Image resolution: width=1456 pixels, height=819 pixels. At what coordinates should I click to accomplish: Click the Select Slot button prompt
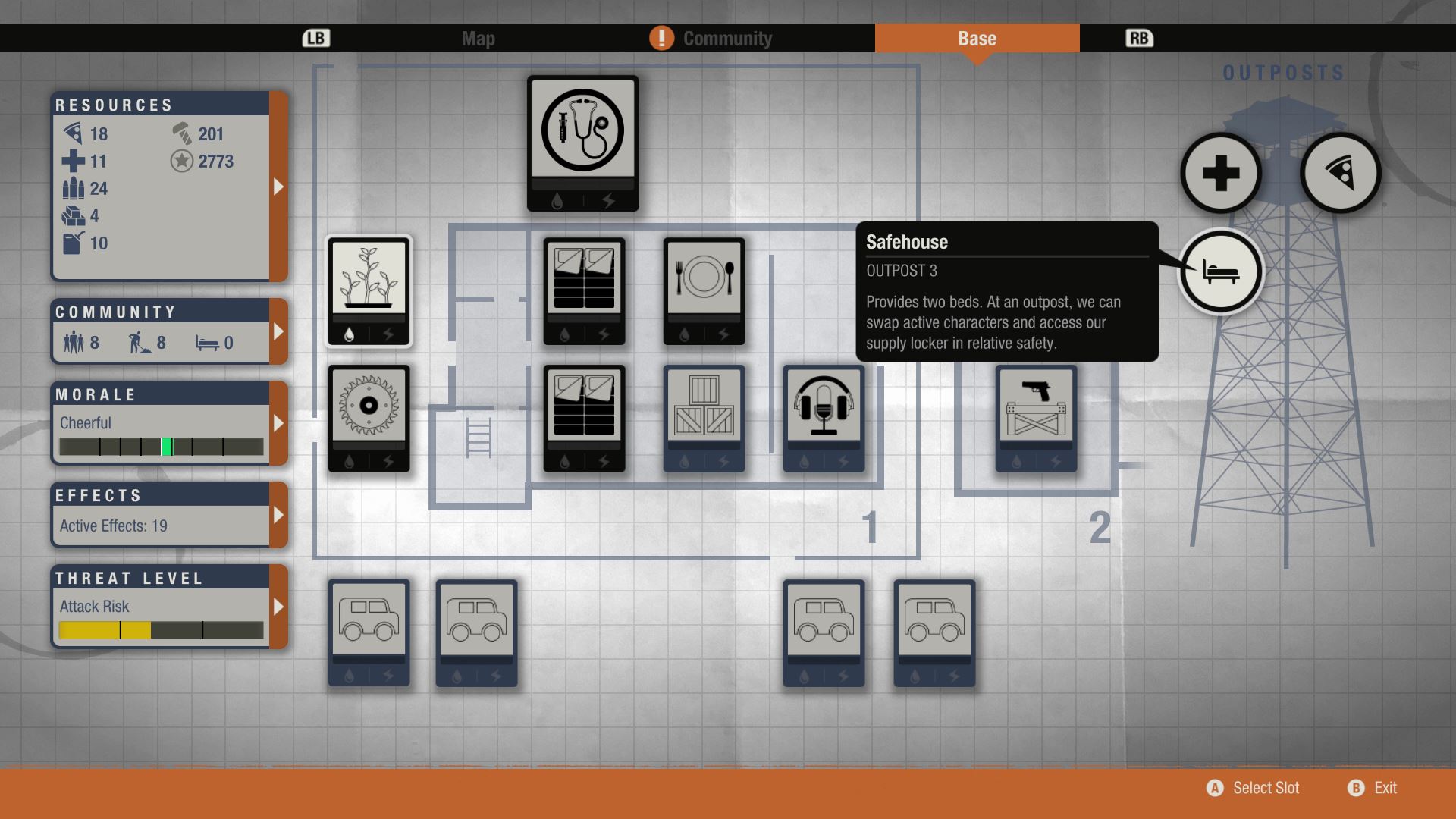click(1253, 788)
